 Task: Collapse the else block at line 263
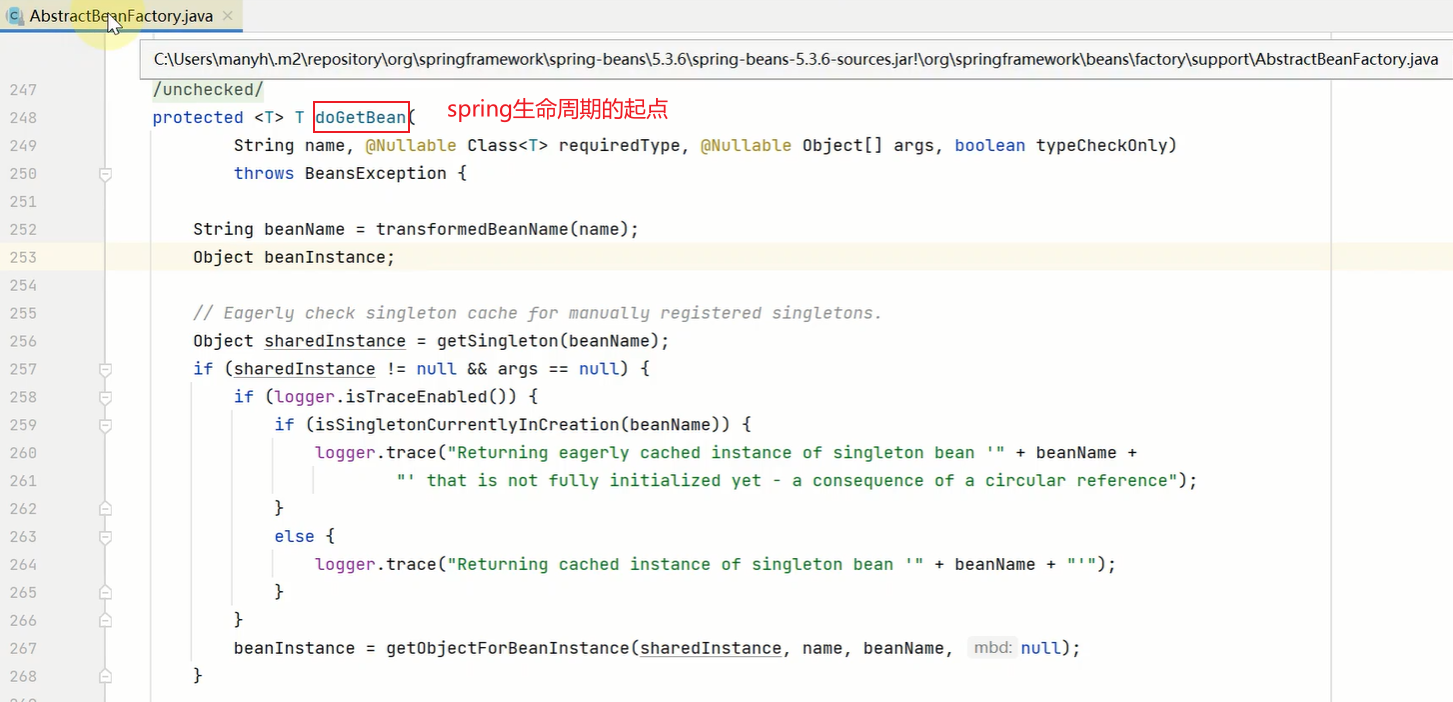tap(105, 537)
